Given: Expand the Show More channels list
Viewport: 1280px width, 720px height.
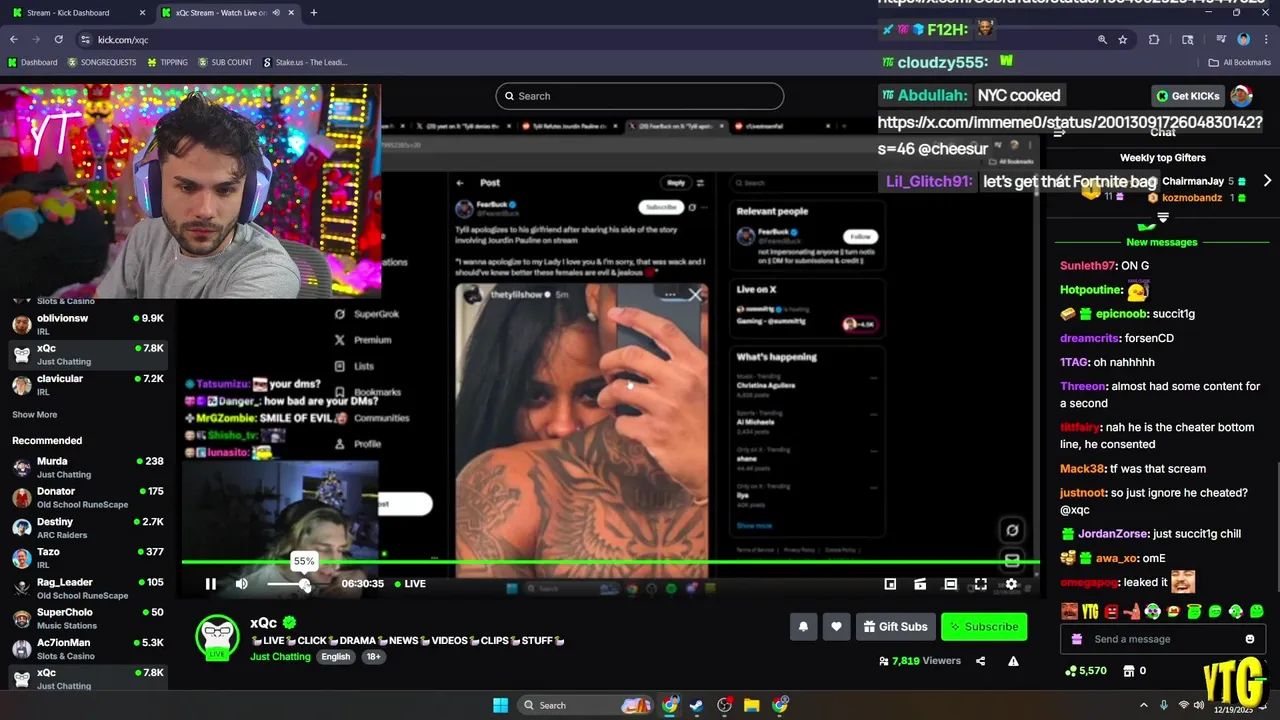Looking at the screenshot, I should (35, 415).
